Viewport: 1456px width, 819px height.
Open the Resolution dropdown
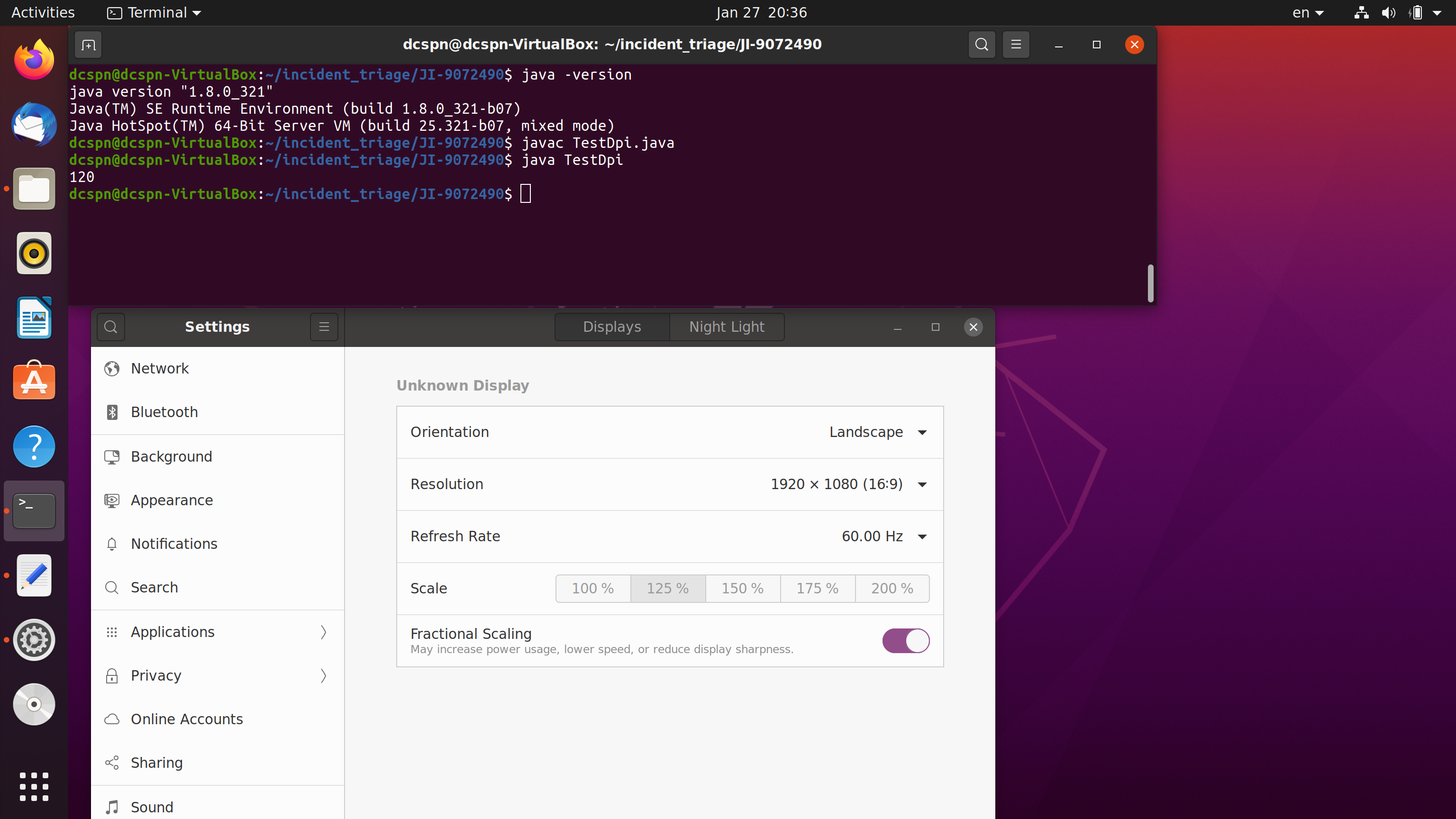click(x=848, y=484)
